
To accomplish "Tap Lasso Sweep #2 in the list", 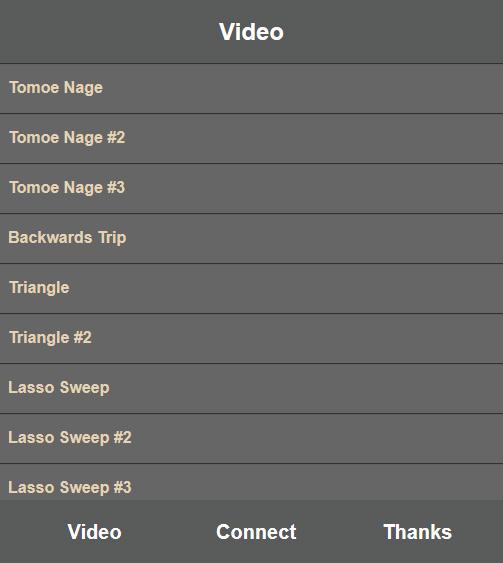I will coord(251,438).
